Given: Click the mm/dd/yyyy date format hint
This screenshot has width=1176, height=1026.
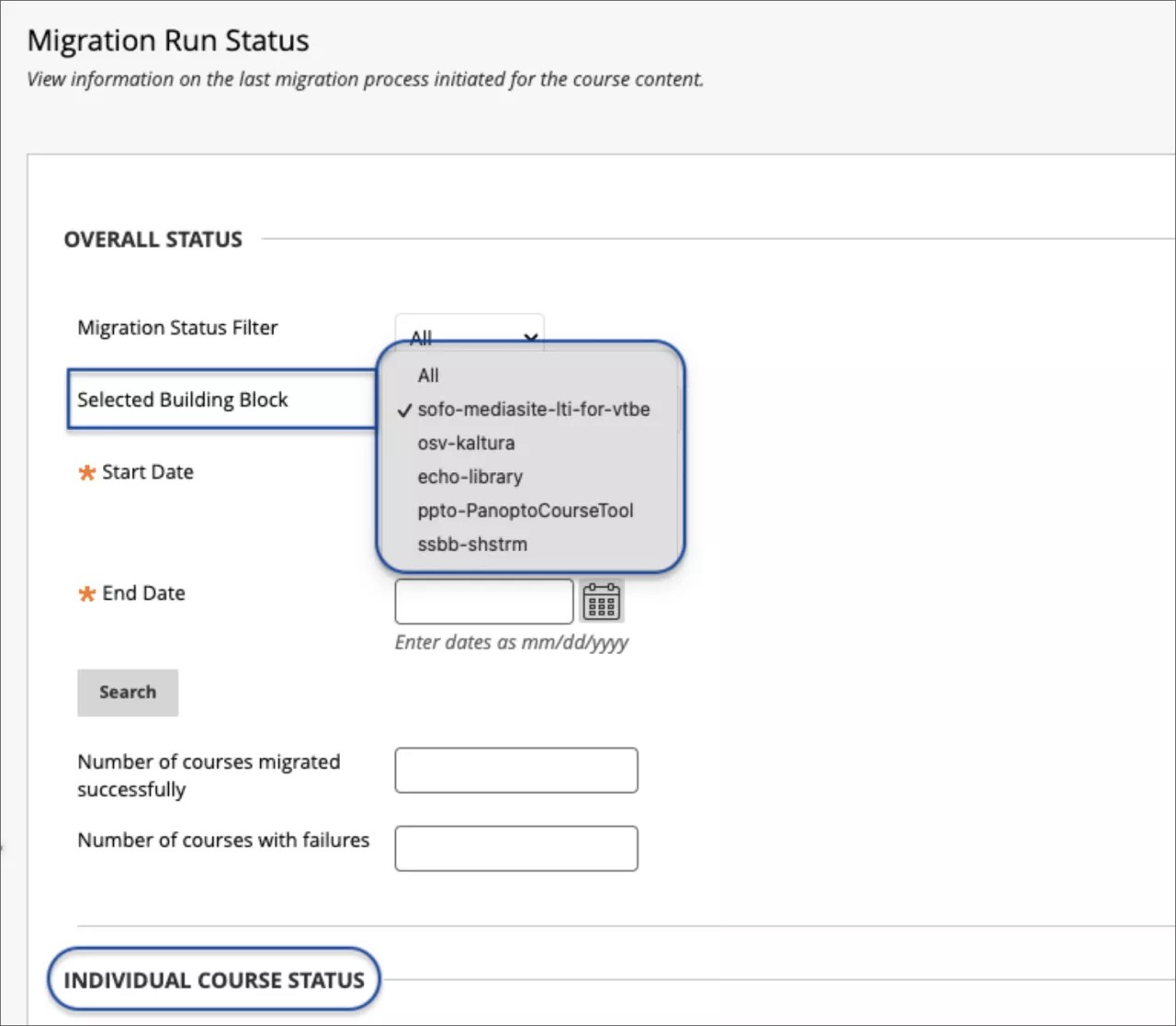Looking at the screenshot, I should pos(512,642).
